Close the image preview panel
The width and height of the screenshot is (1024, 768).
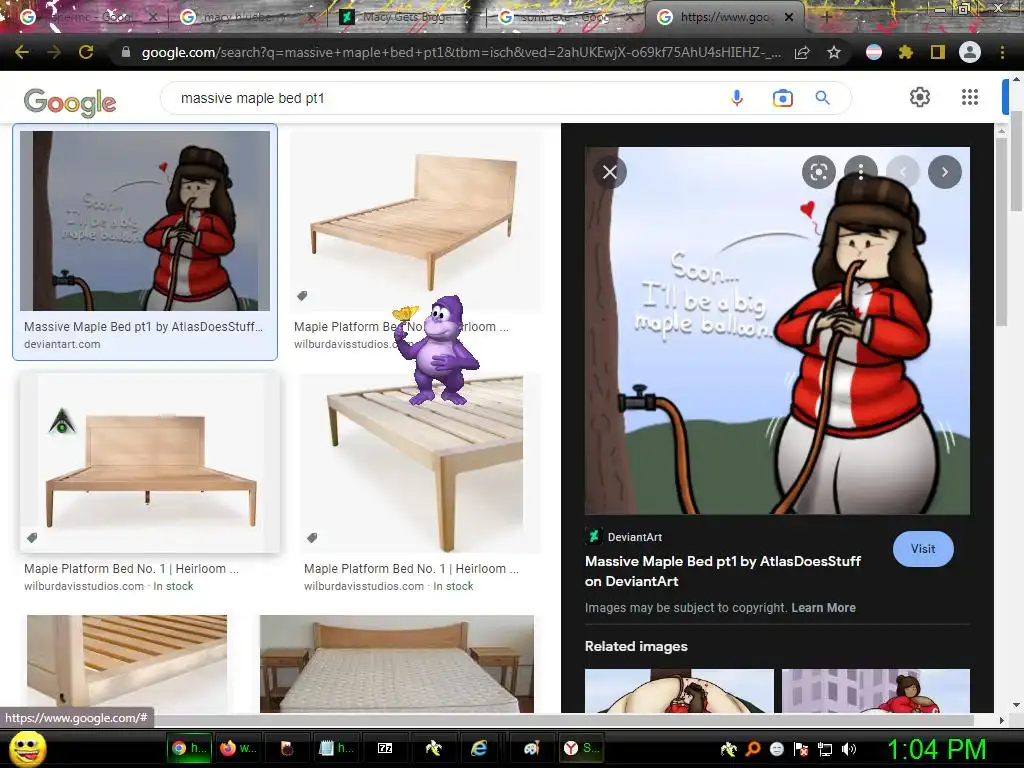(610, 172)
